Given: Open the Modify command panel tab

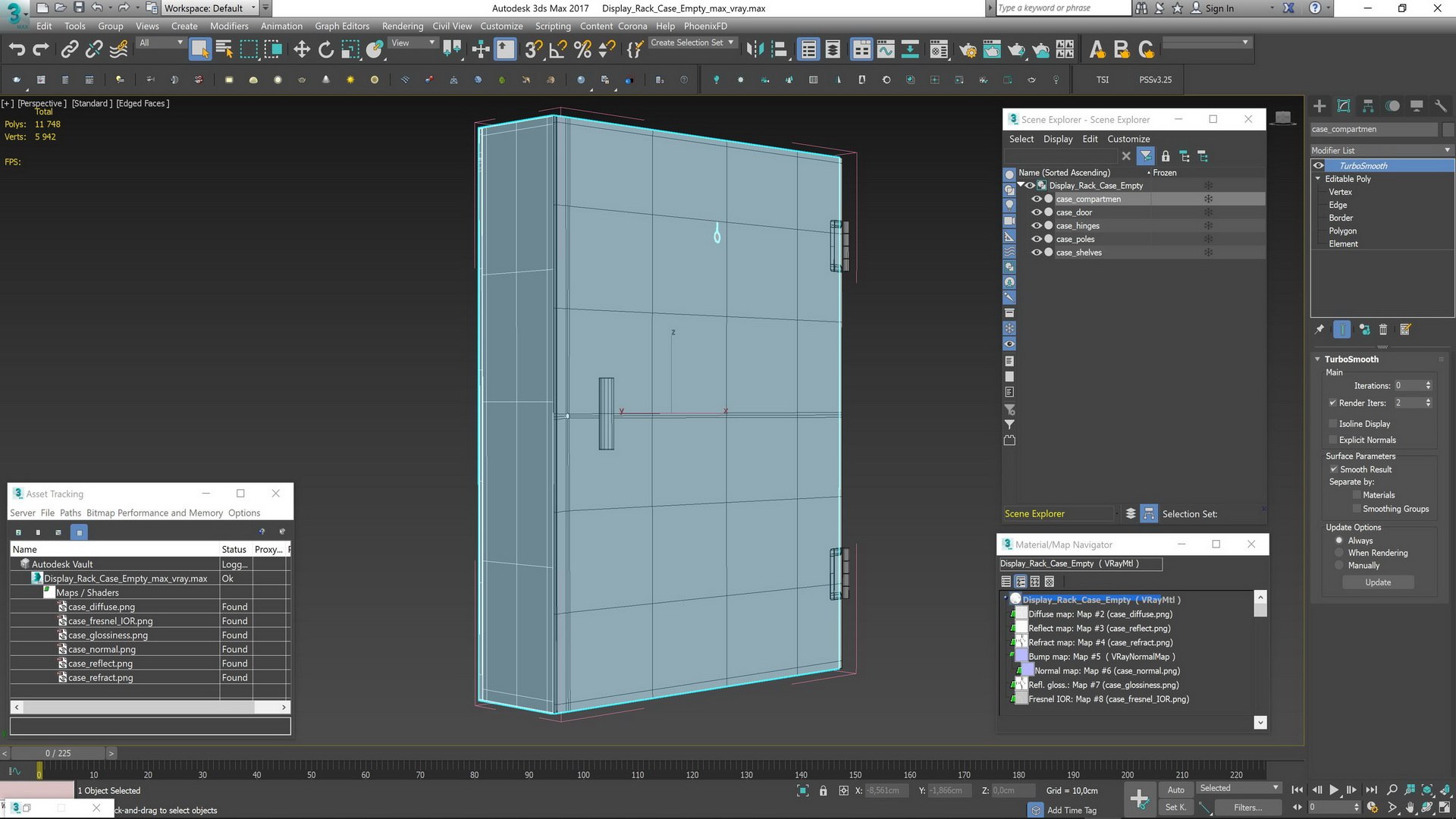Looking at the screenshot, I should (1344, 106).
